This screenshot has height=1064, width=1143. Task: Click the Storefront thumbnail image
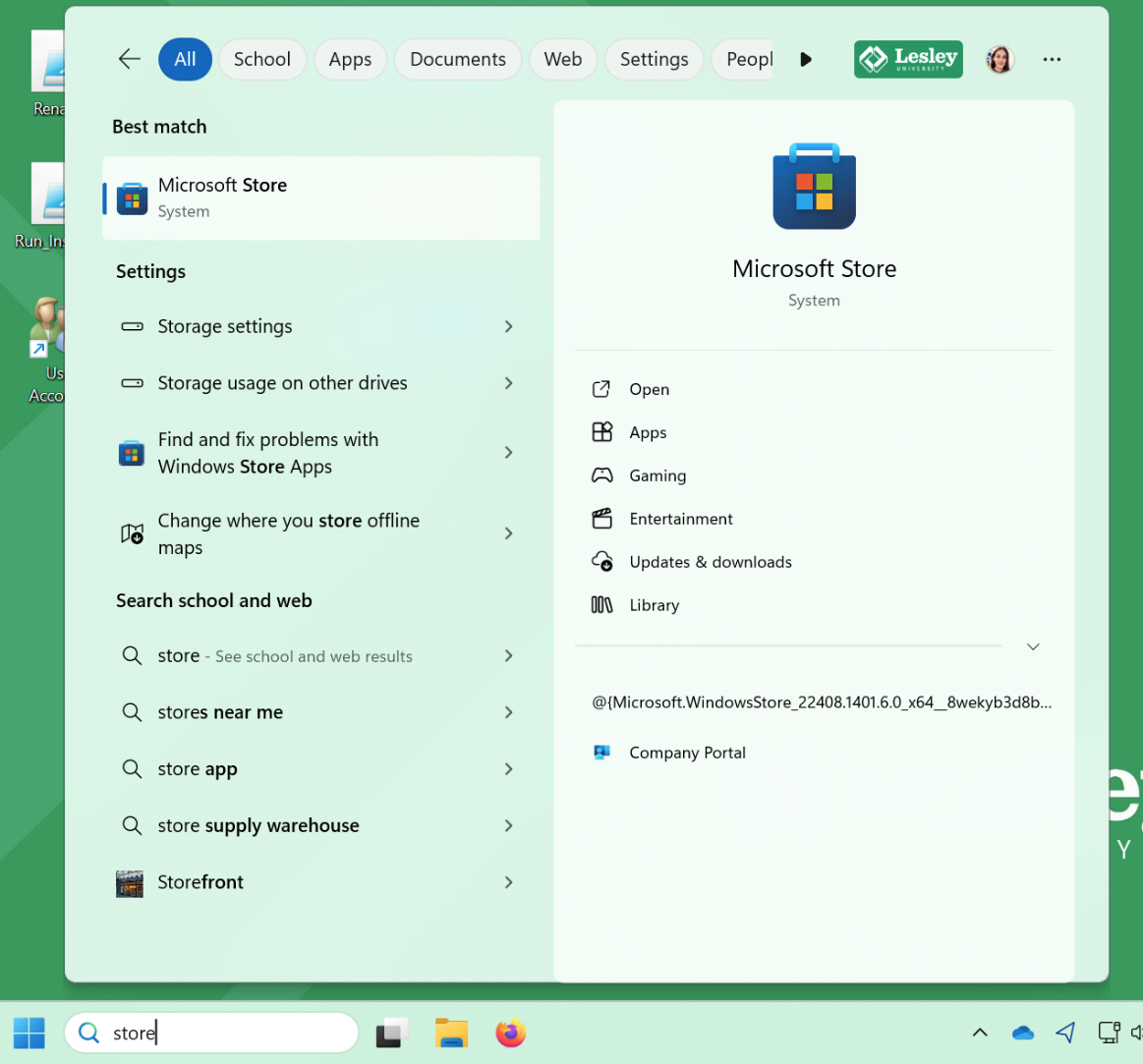coord(130,883)
